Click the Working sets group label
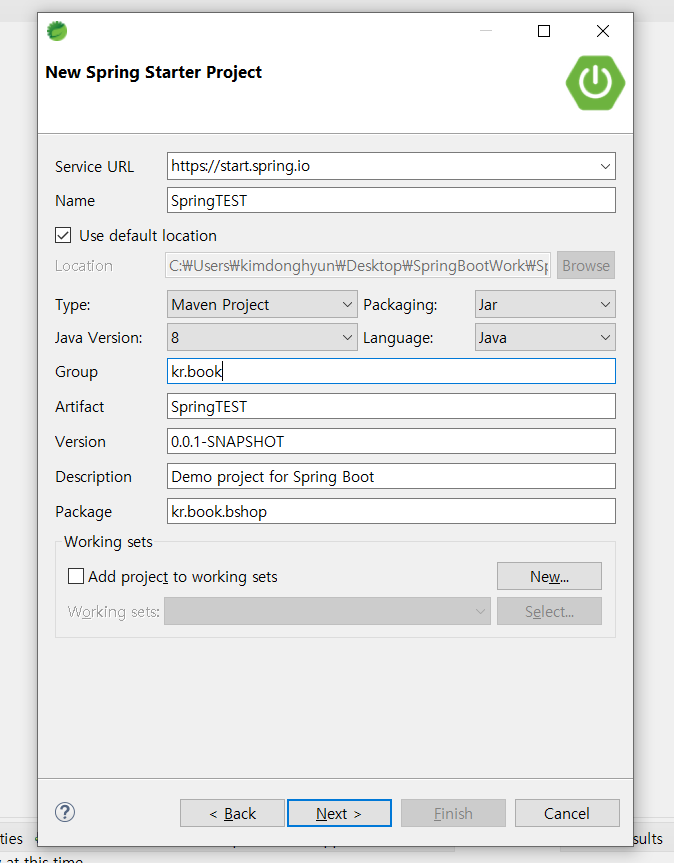This screenshot has height=863, width=674. (108, 542)
